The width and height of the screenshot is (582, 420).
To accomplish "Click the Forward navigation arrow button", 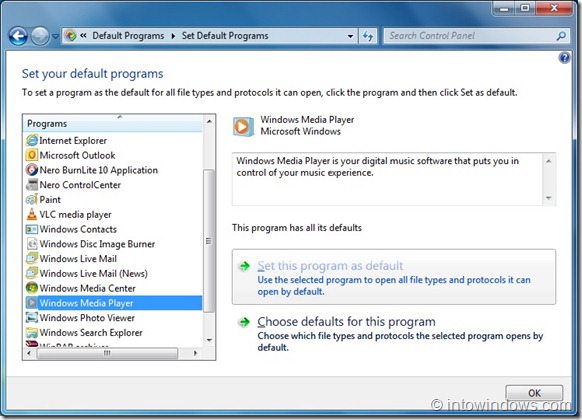I will click(x=40, y=36).
